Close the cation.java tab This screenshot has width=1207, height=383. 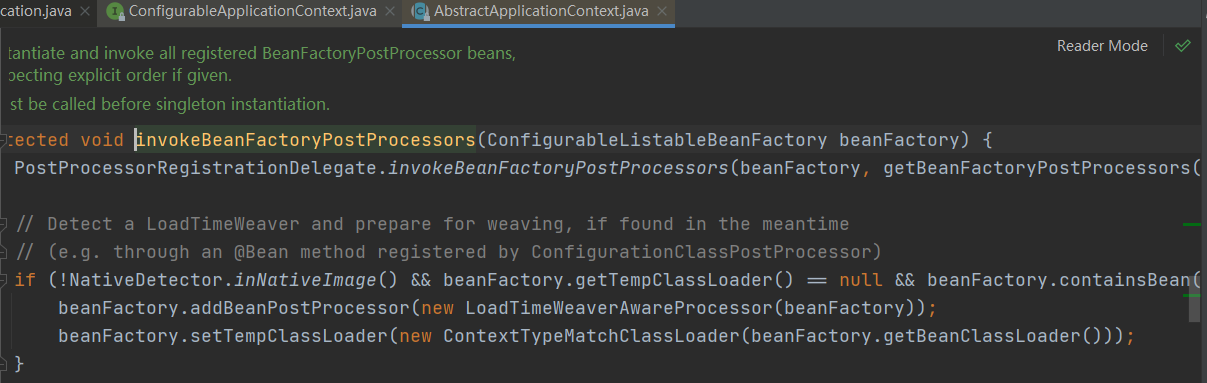[83, 13]
